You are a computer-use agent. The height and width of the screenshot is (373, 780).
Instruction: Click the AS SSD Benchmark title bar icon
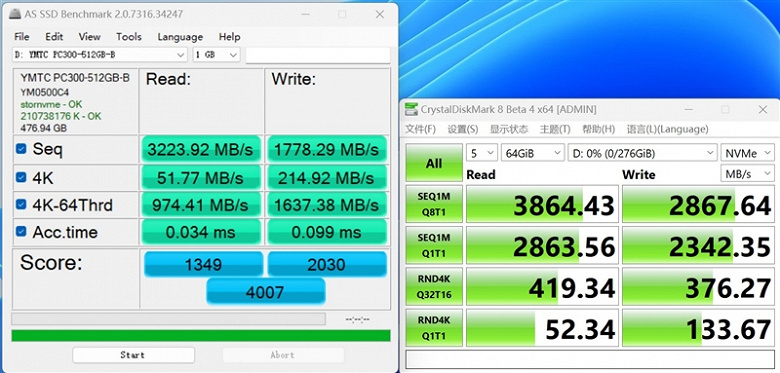[16, 14]
